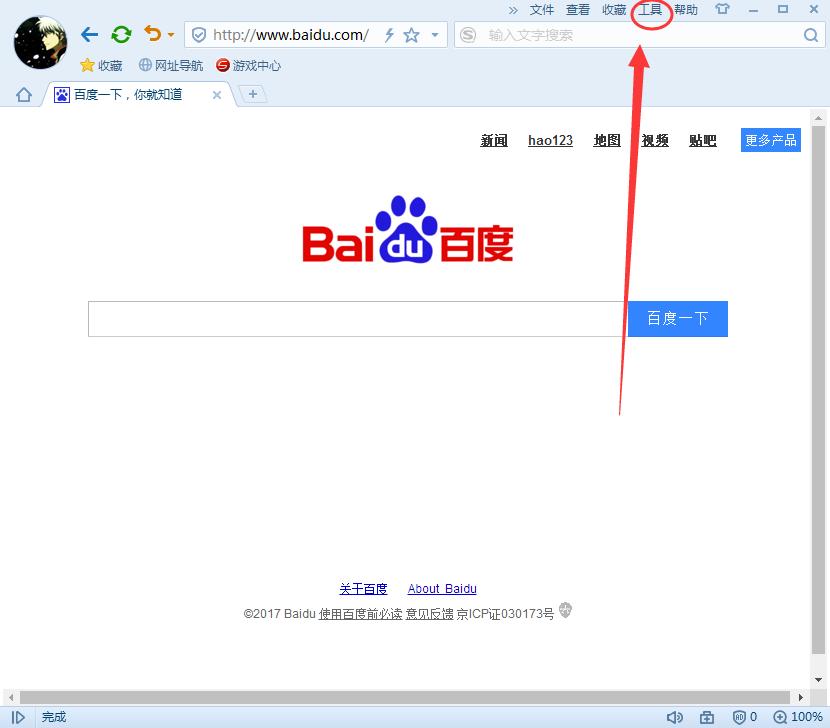Open 关于百度 link
The height and width of the screenshot is (728, 830).
(363, 589)
